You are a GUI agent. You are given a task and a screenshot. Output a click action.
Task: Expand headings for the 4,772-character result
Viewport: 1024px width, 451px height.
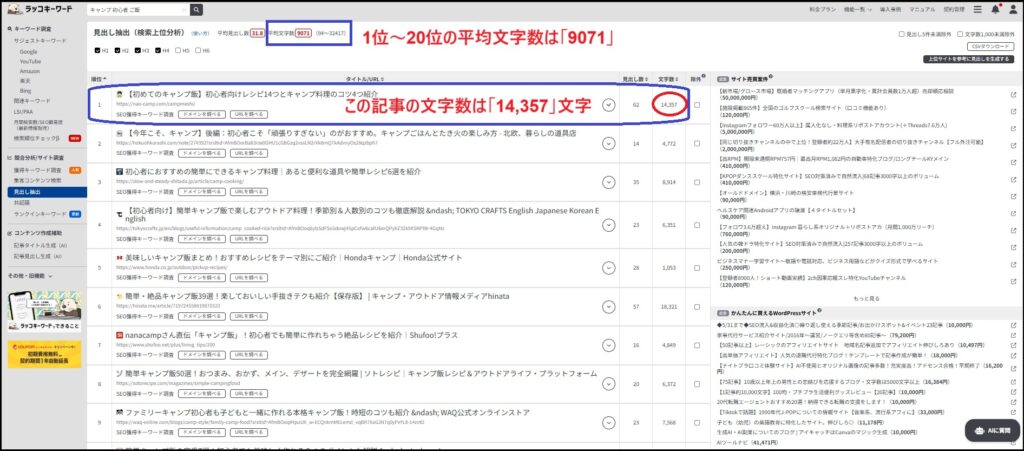[x=609, y=143]
